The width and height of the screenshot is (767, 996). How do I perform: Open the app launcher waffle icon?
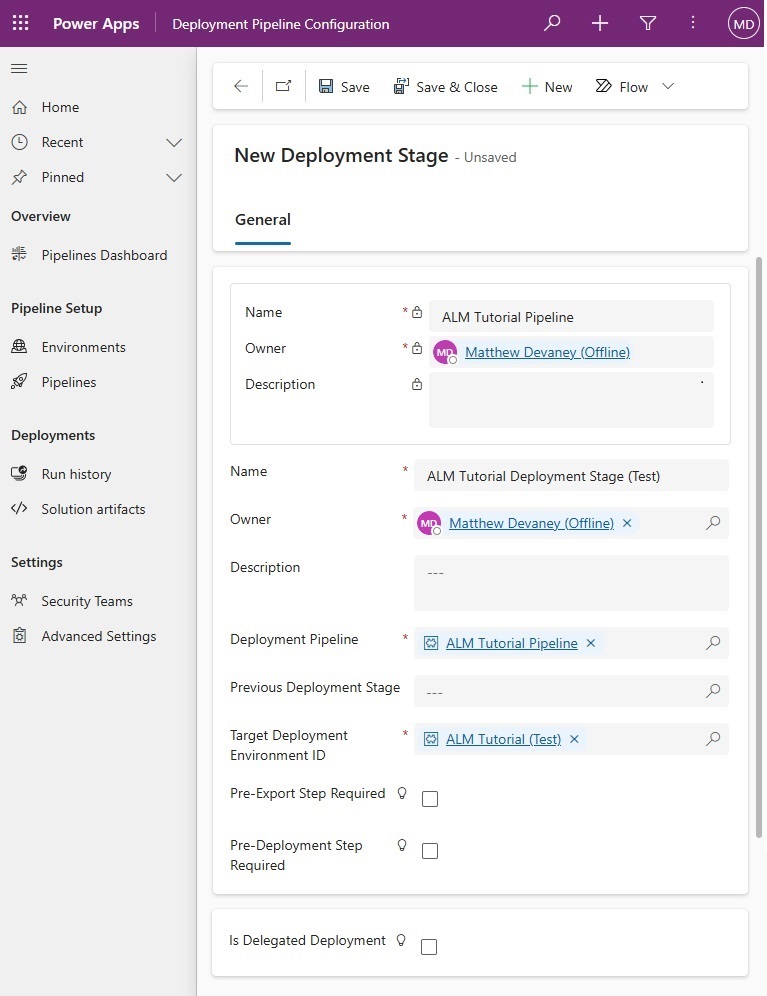click(20, 24)
